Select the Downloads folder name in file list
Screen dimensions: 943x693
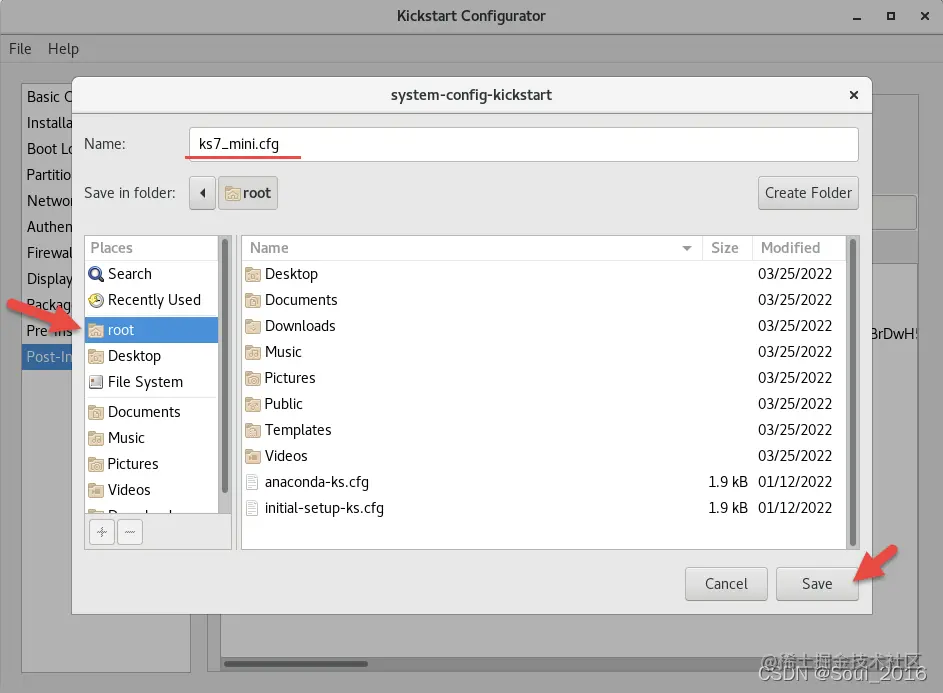[299, 326]
